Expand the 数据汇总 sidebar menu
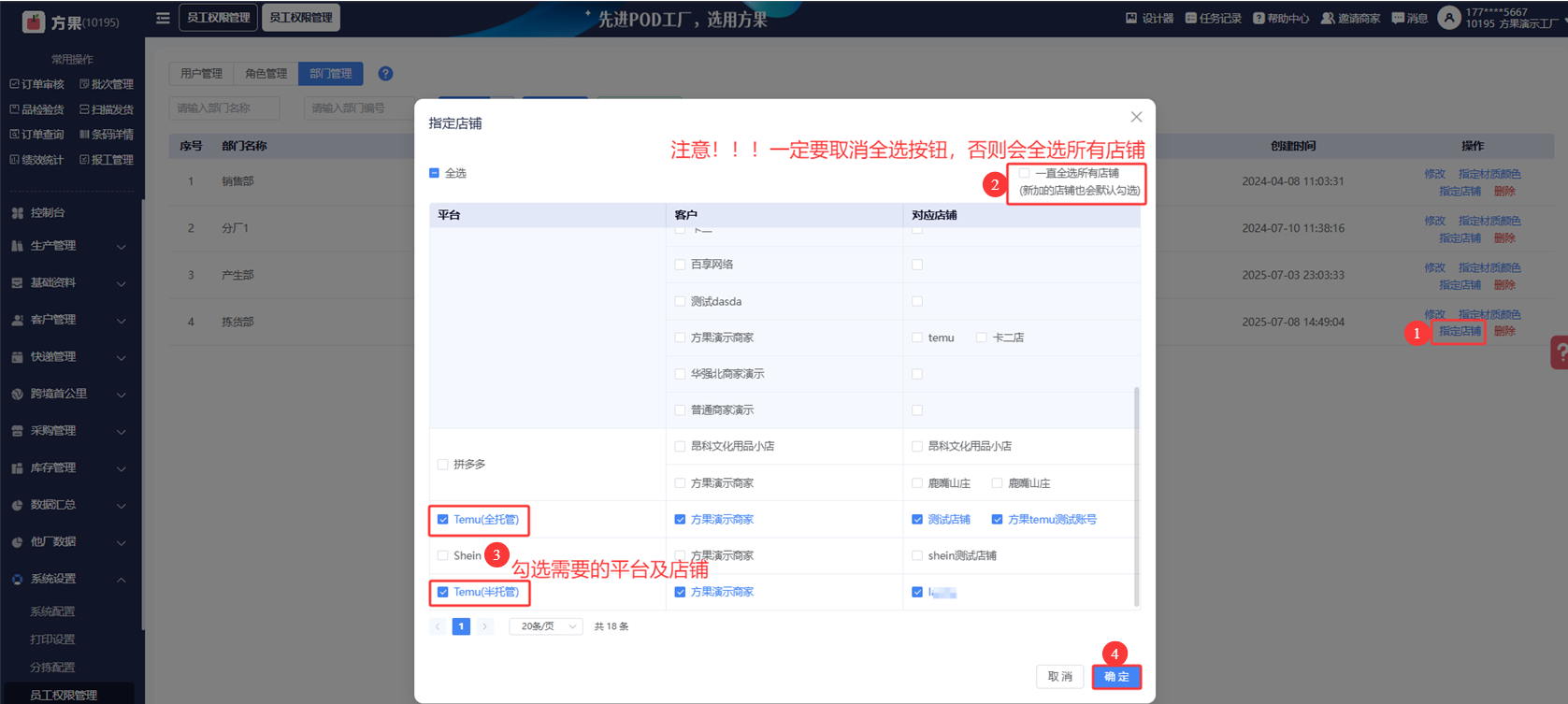1568x704 pixels. click(121, 506)
